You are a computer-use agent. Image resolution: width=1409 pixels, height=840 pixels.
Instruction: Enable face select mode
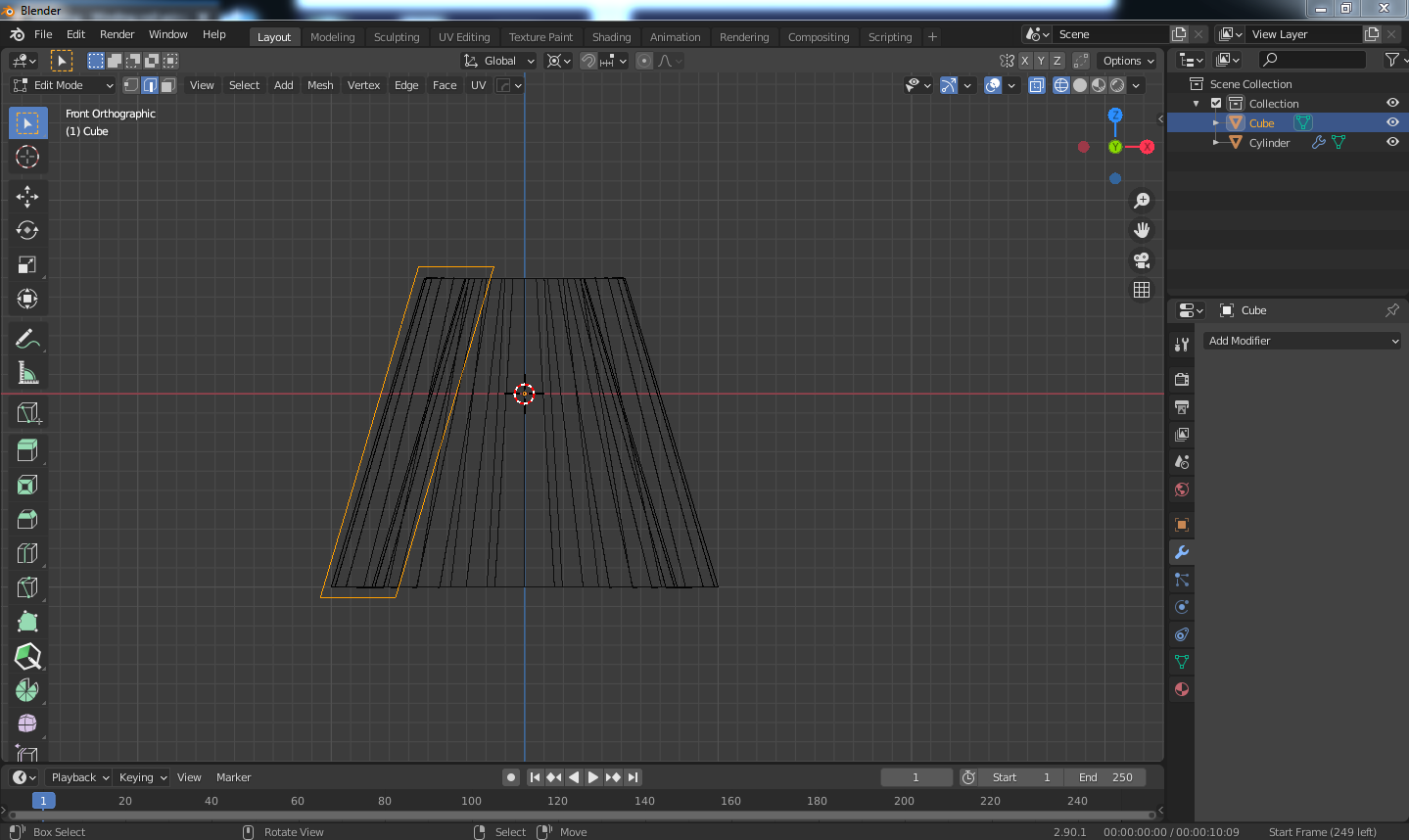tap(168, 85)
